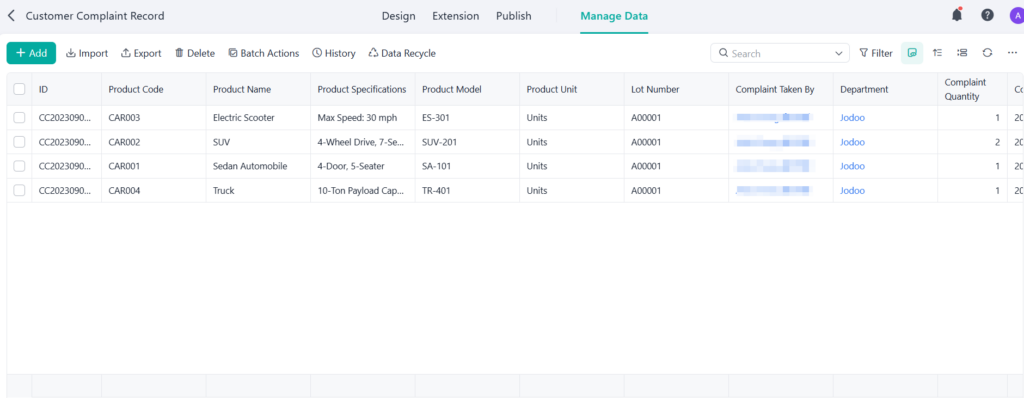The width and height of the screenshot is (1024, 398).
Task: Click the Max Speed: 30 mph cell
Action: click(x=362, y=118)
